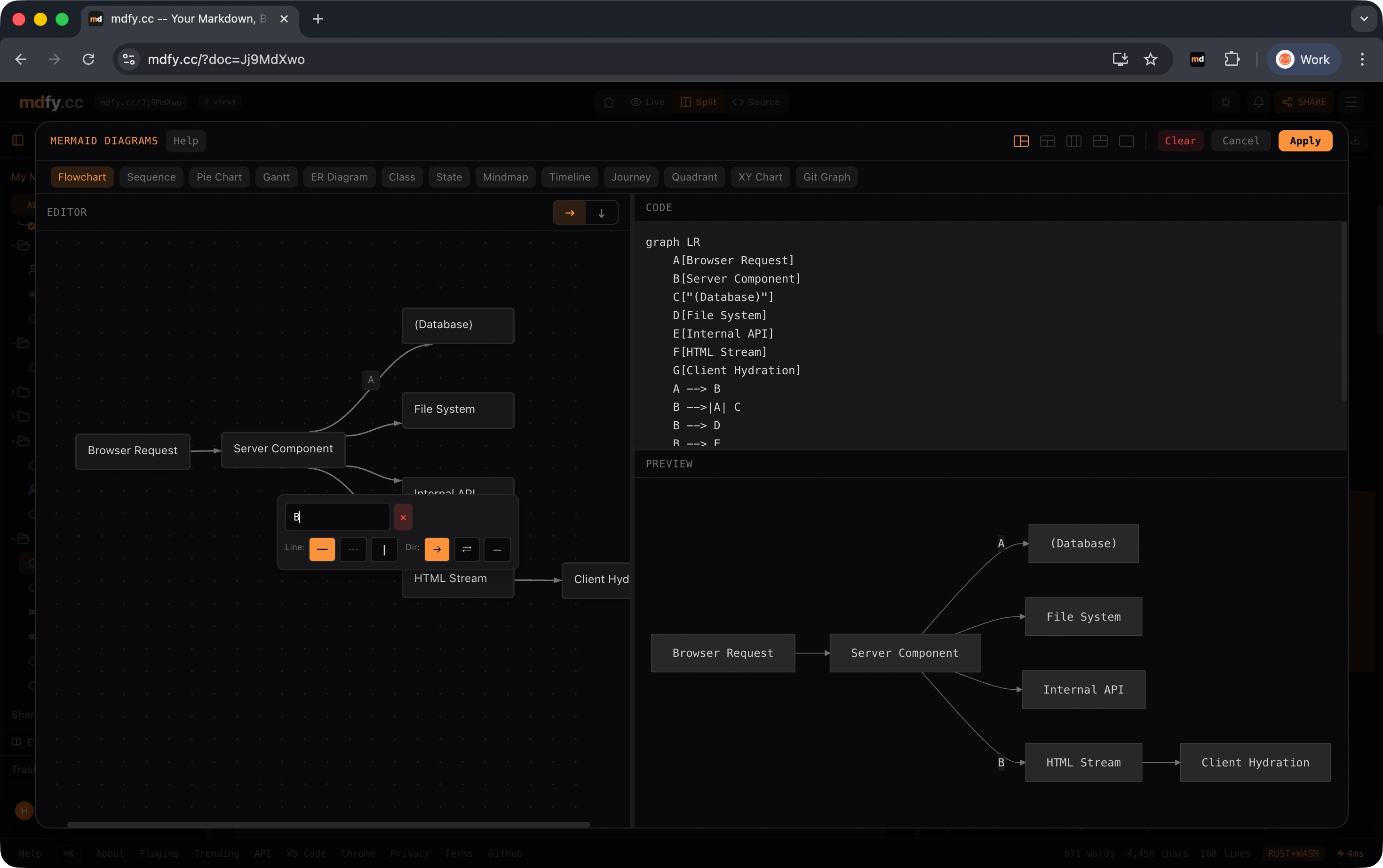Select bidirectional arrow edge direction
Screen dimensions: 1383x868
point(466,549)
